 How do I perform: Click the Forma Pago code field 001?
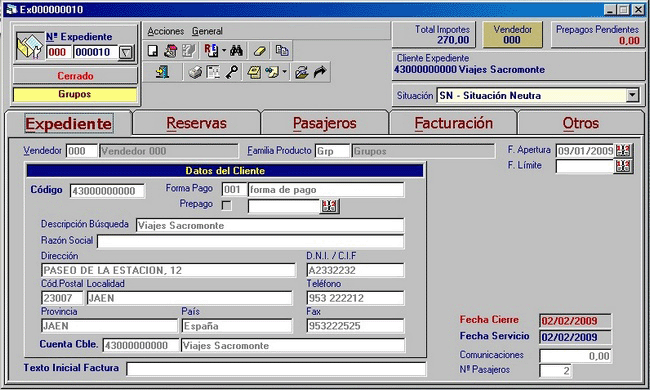click(234, 189)
